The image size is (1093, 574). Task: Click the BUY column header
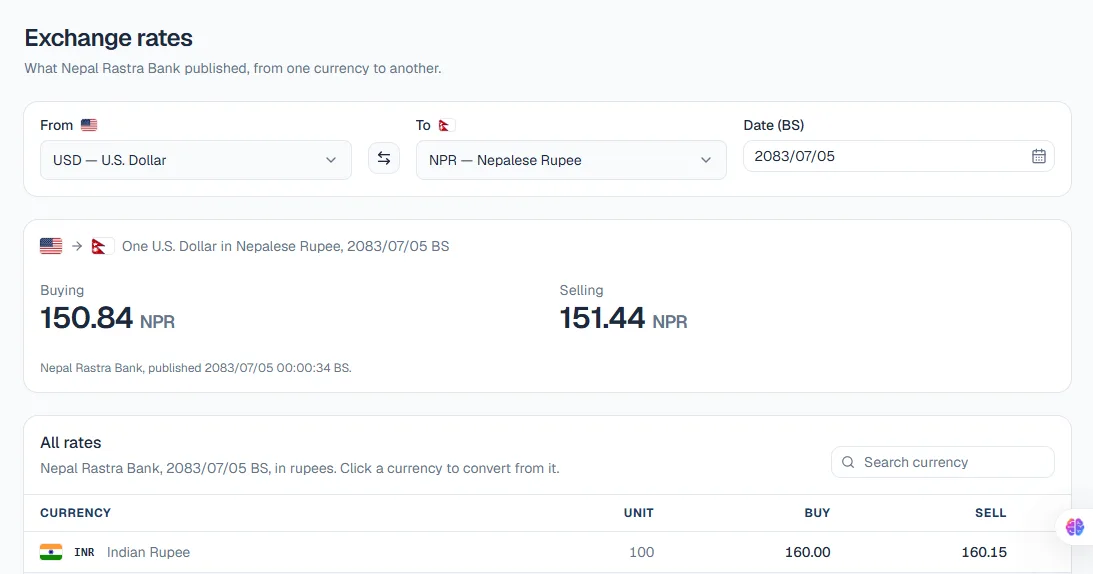(817, 513)
